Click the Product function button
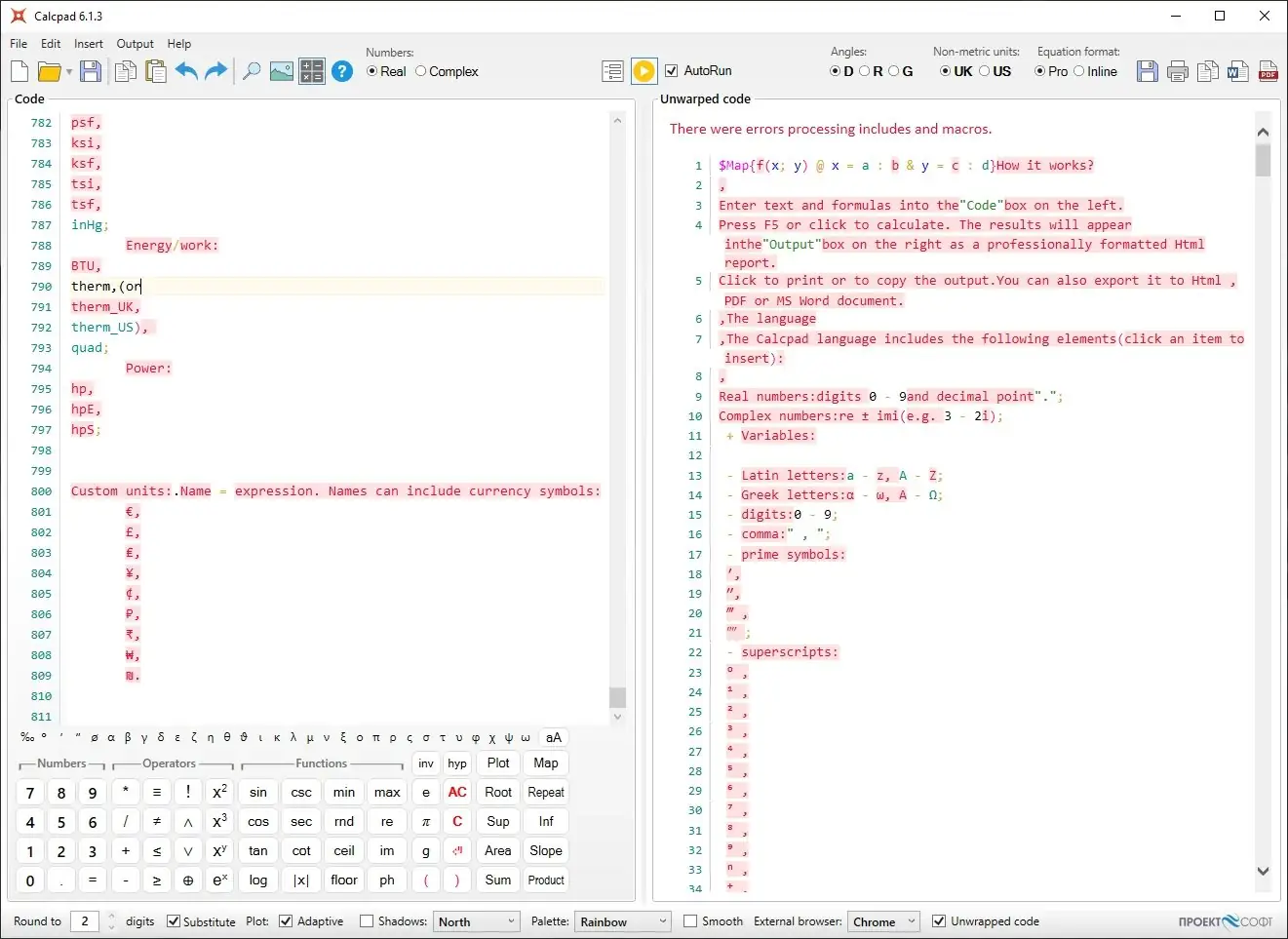Viewport: 1288px width, 939px height. [546, 880]
